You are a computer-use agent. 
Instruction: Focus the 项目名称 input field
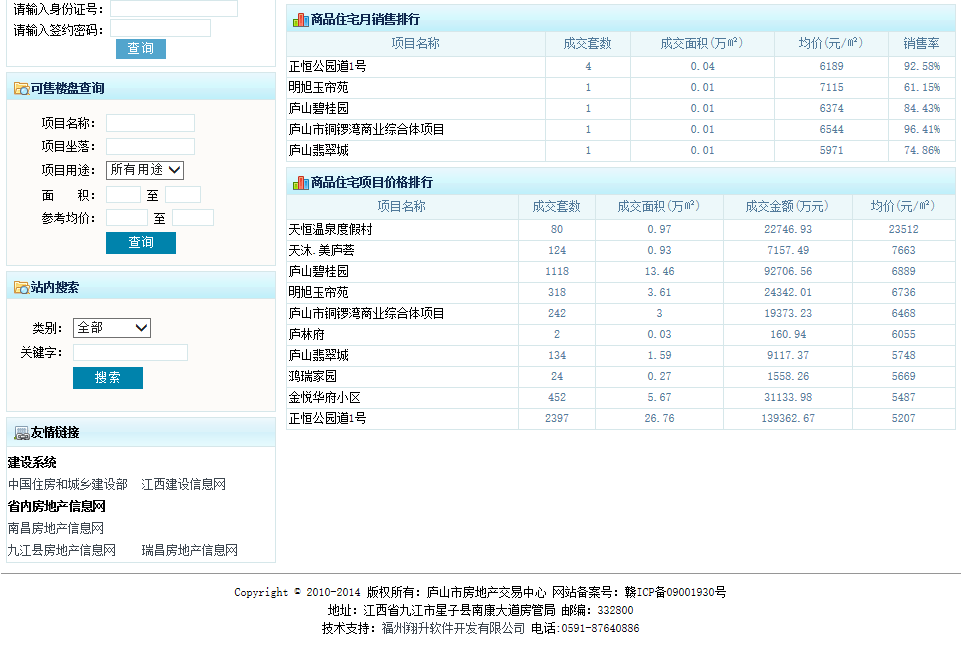150,123
